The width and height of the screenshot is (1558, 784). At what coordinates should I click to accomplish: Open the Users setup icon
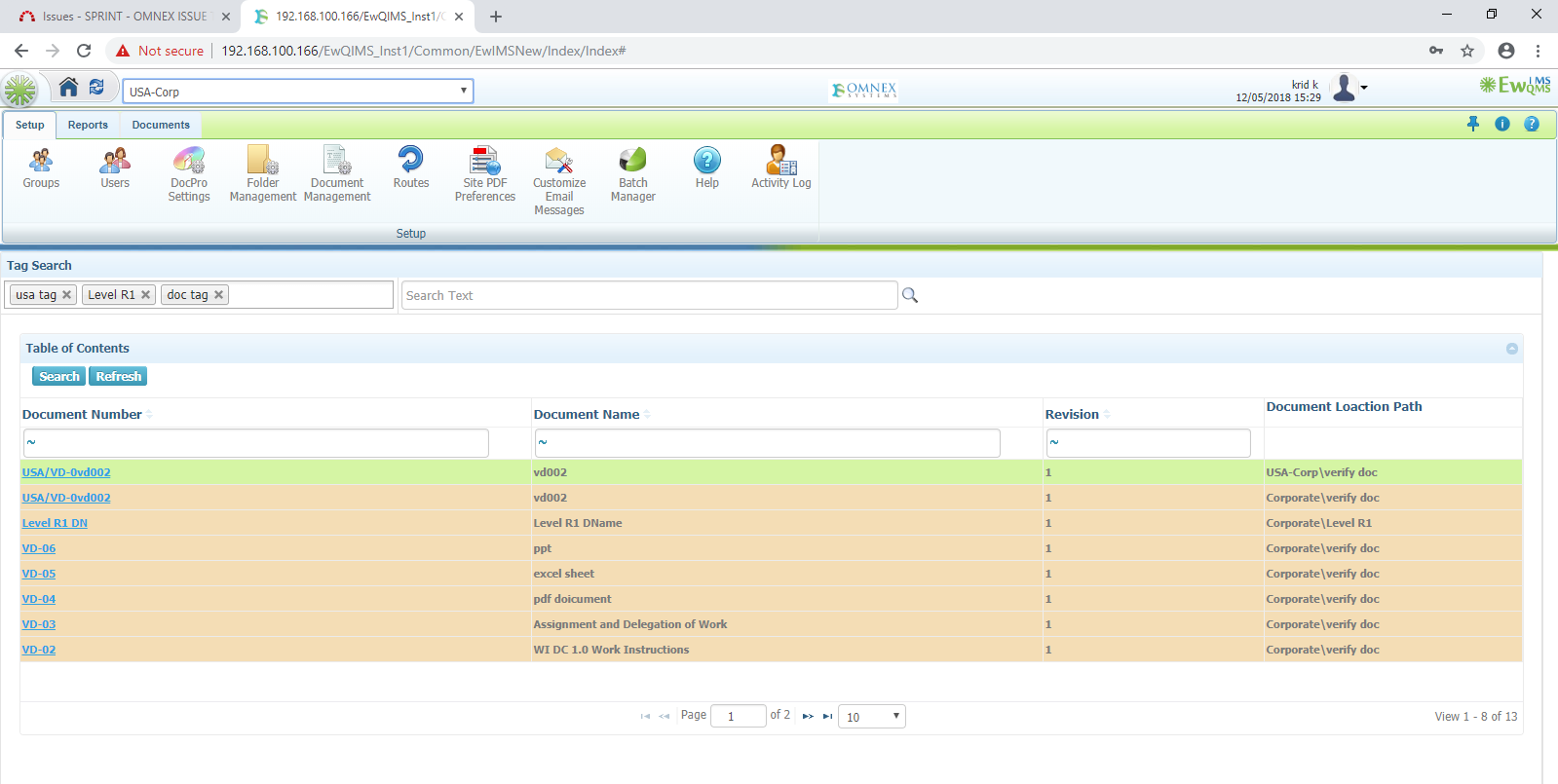[115, 168]
